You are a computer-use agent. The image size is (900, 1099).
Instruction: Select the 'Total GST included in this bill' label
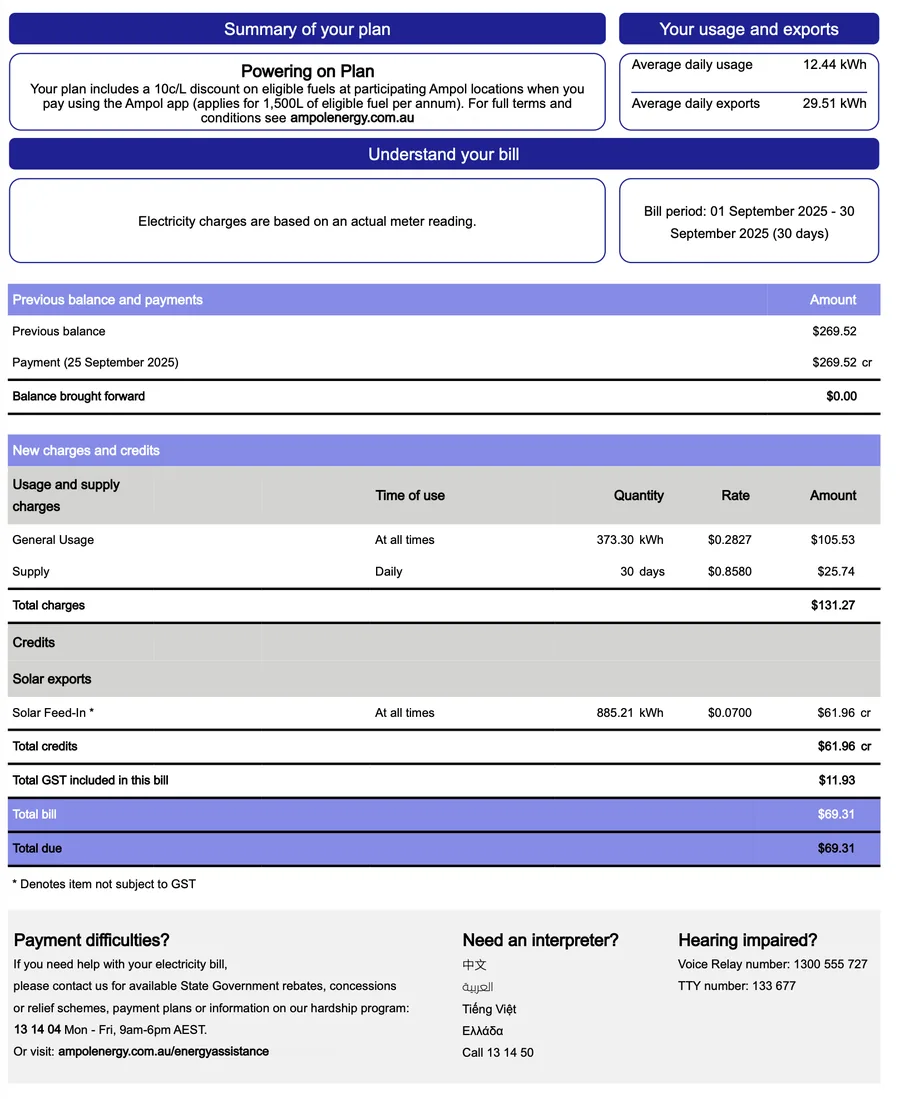coord(90,780)
